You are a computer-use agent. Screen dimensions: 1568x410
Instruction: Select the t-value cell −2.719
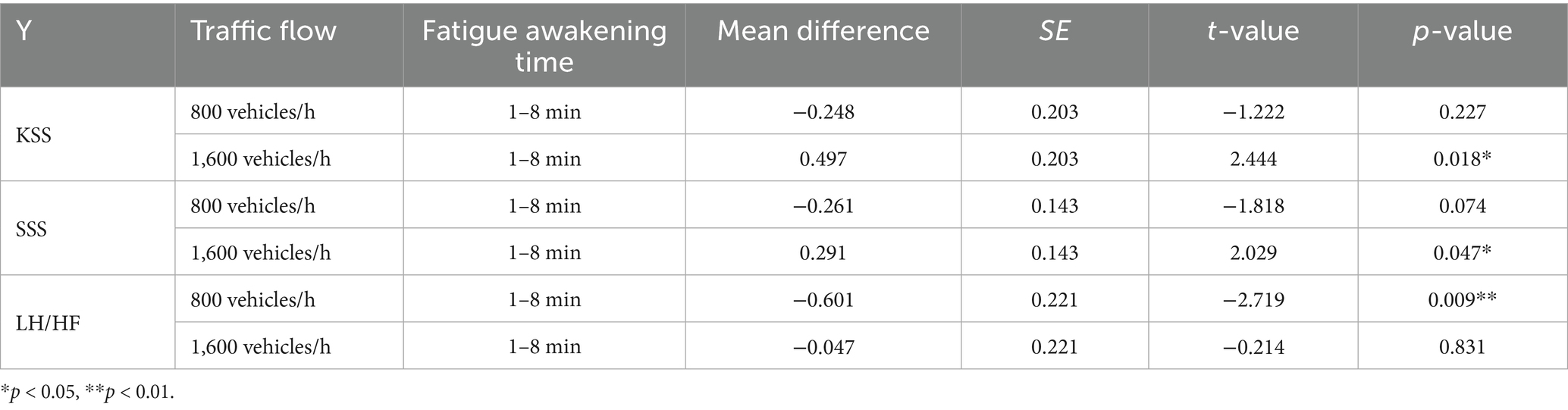[1253, 301]
